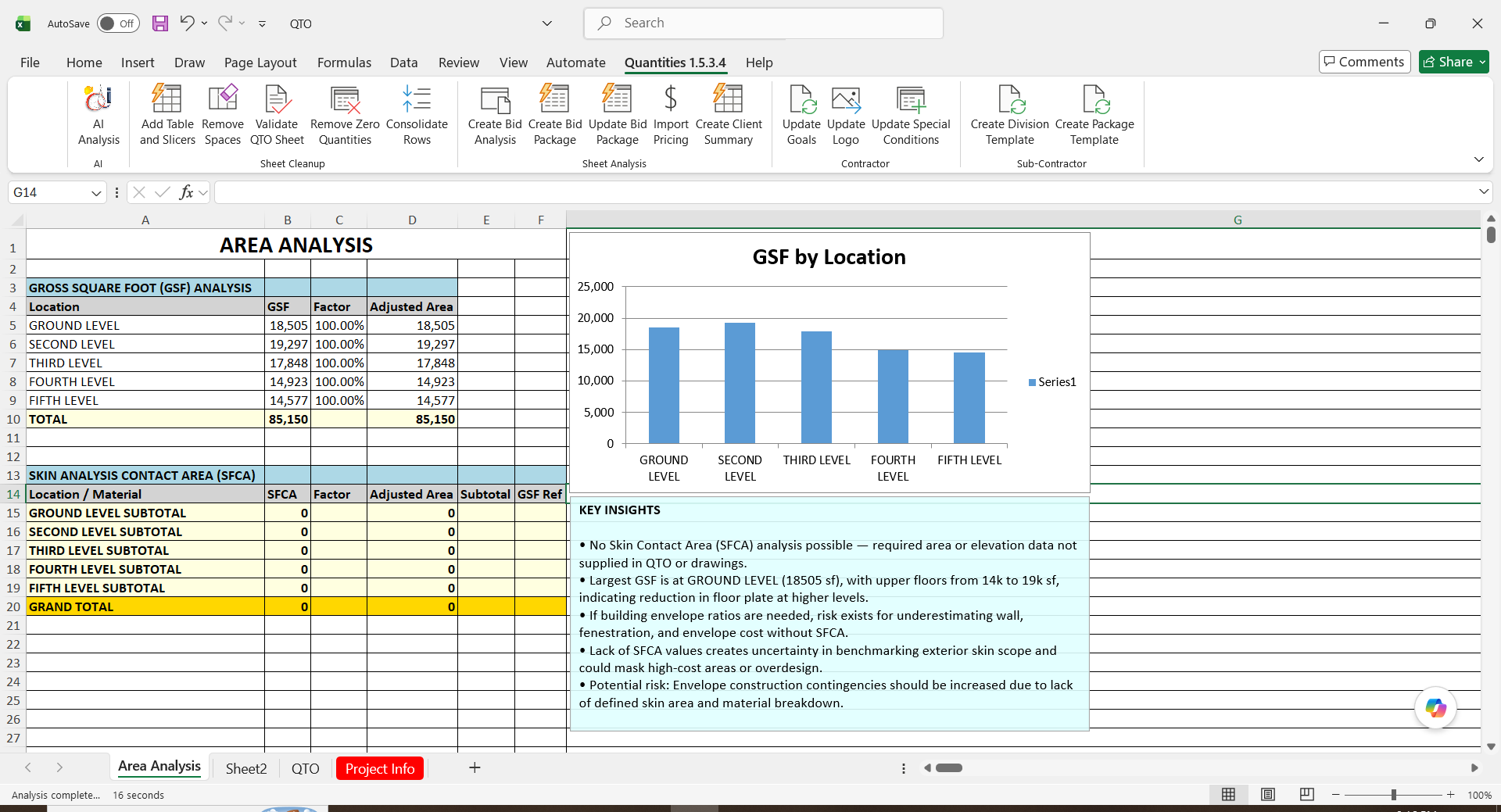Switch to Page Break Preview
Screen dimensions: 1501x812
coord(1306,794)
